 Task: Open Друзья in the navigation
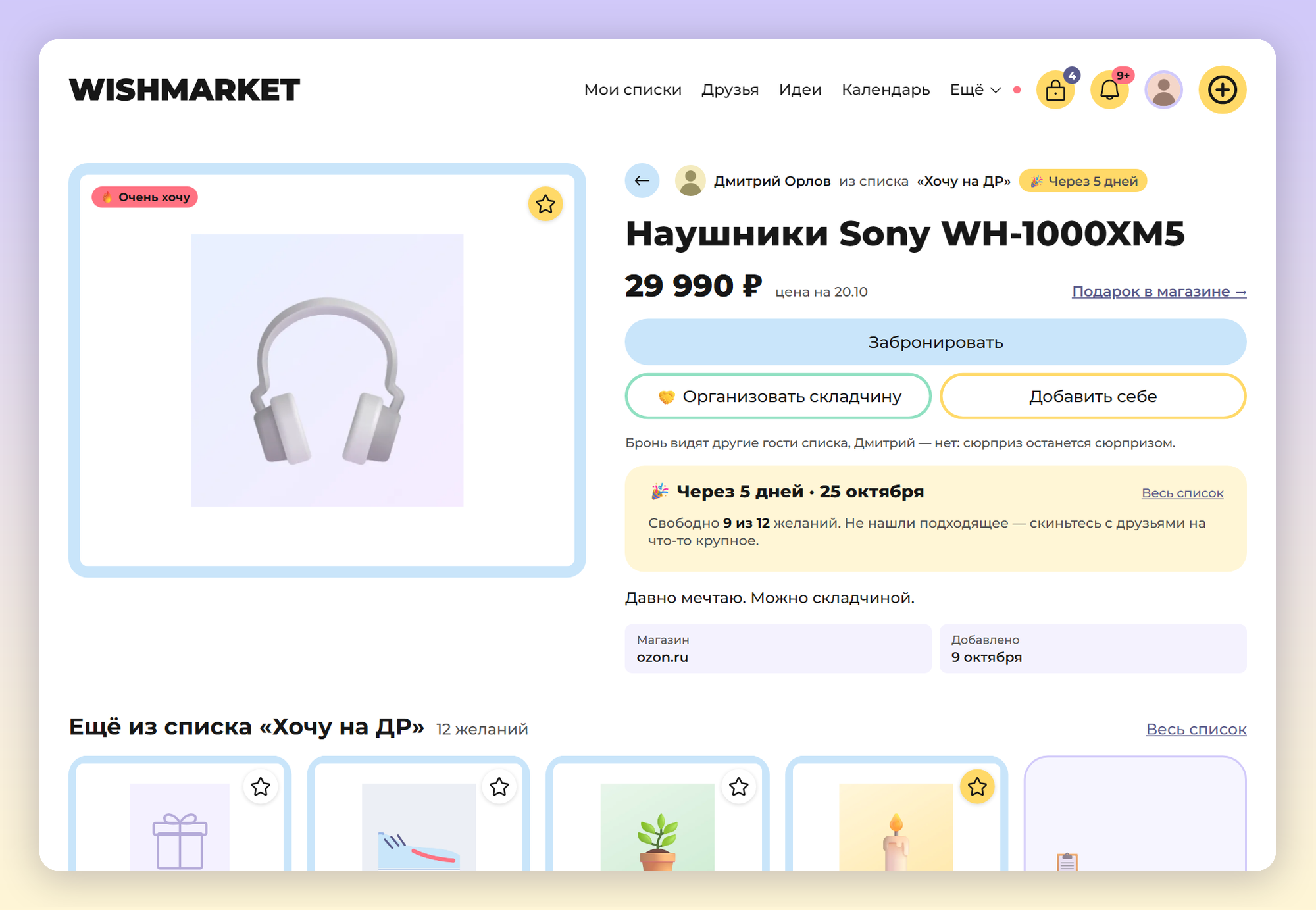(x=730, y=89)
